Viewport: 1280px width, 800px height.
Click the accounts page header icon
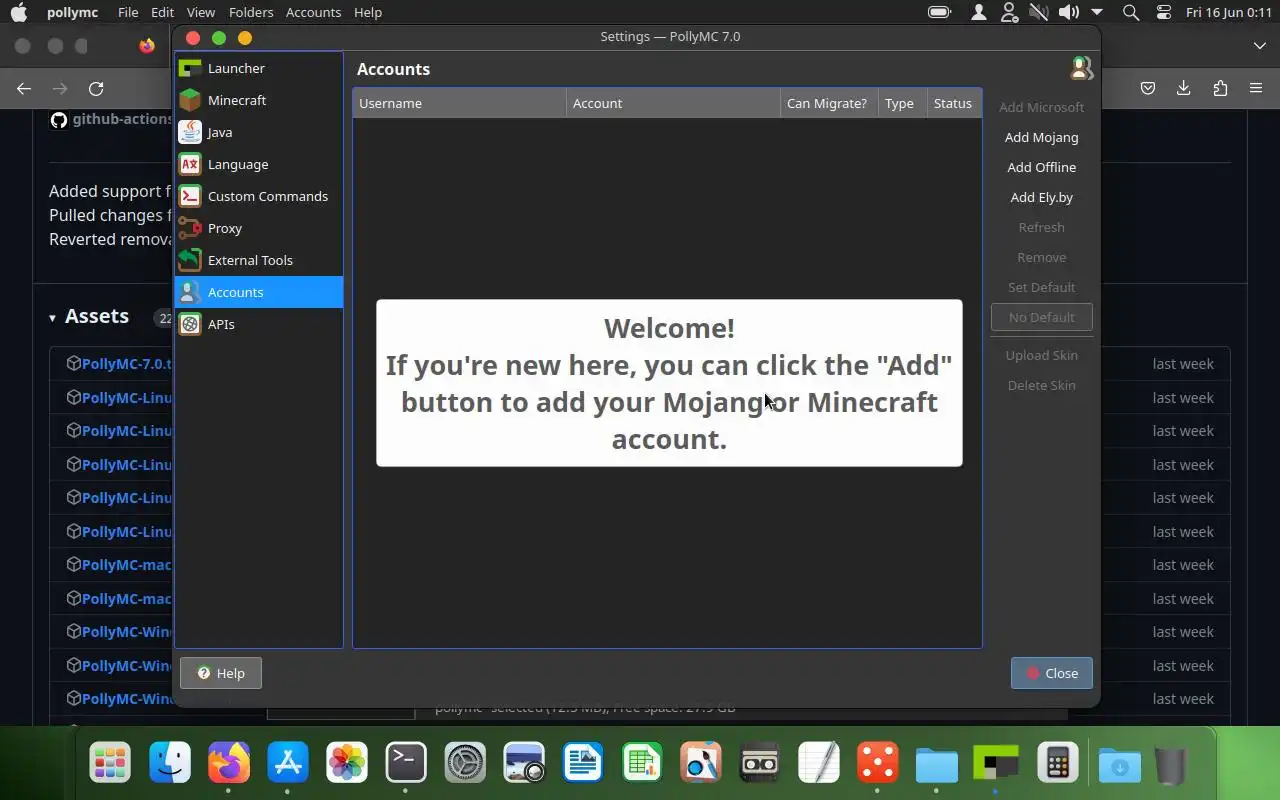click(x=1081, y=68)
